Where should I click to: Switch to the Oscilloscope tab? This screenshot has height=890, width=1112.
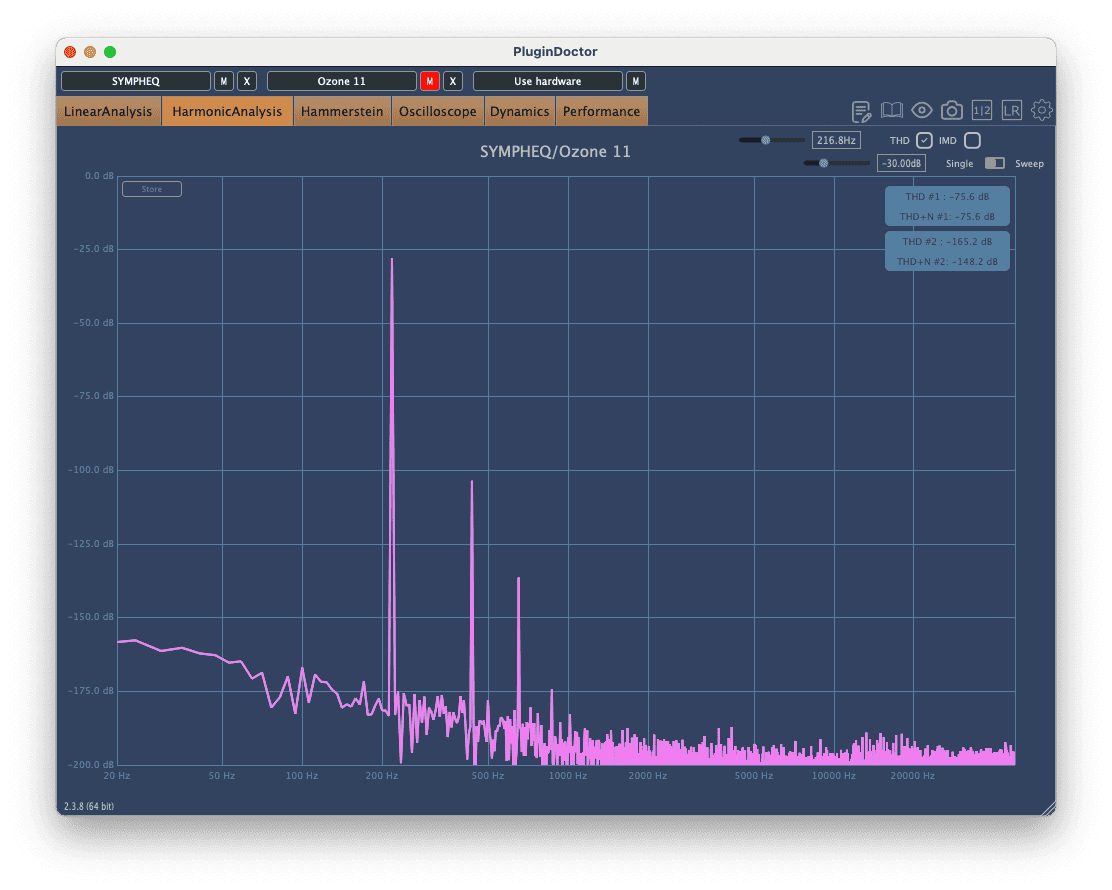tap(437, 111)
